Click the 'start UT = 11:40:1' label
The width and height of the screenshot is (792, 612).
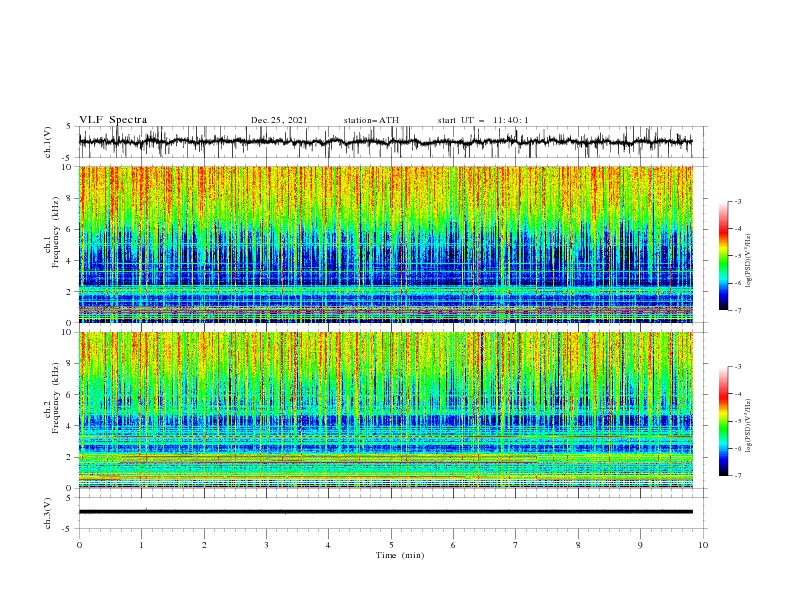[483, 120]
